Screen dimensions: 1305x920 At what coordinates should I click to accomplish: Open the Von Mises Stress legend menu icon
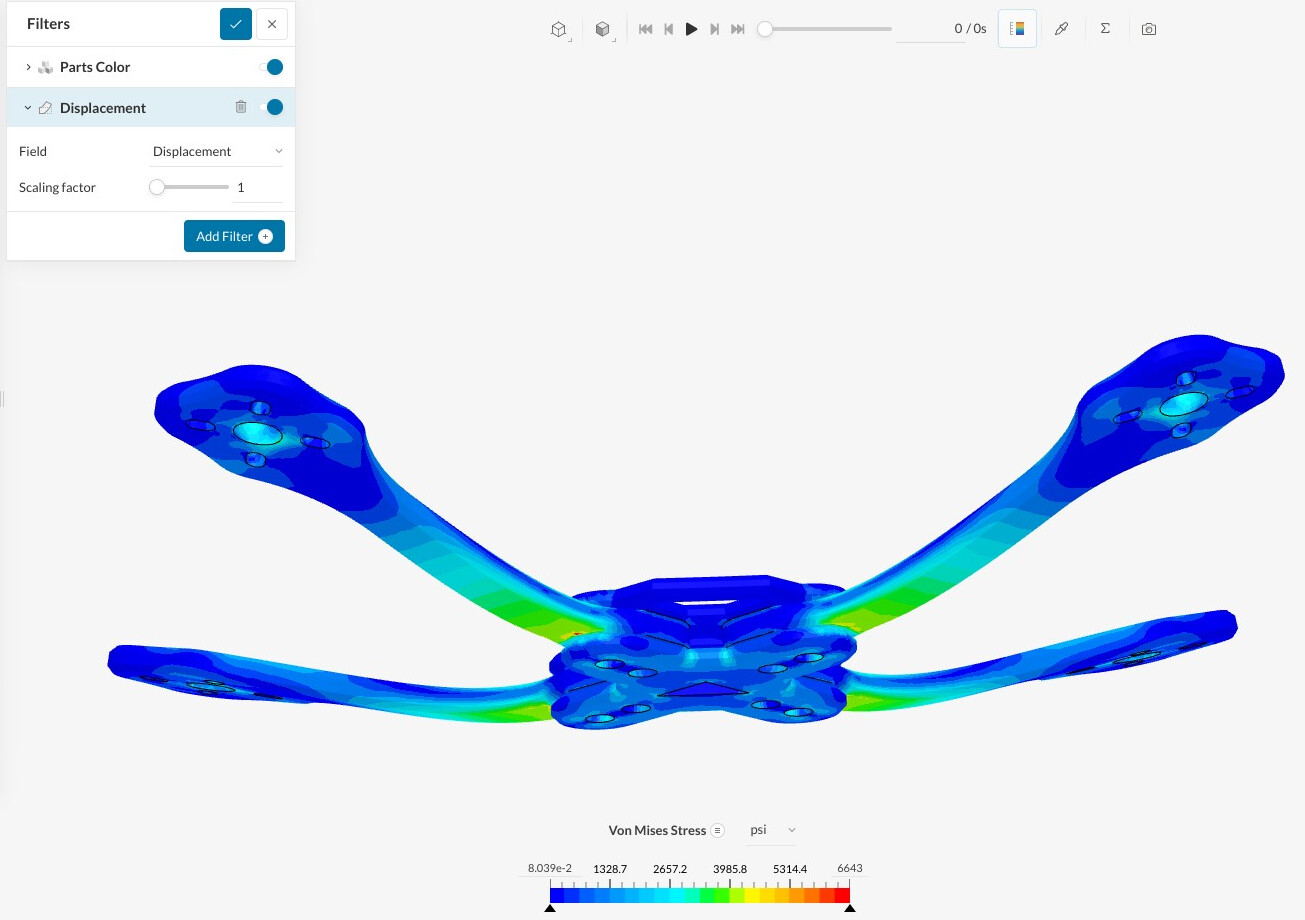tap(717, 830)
